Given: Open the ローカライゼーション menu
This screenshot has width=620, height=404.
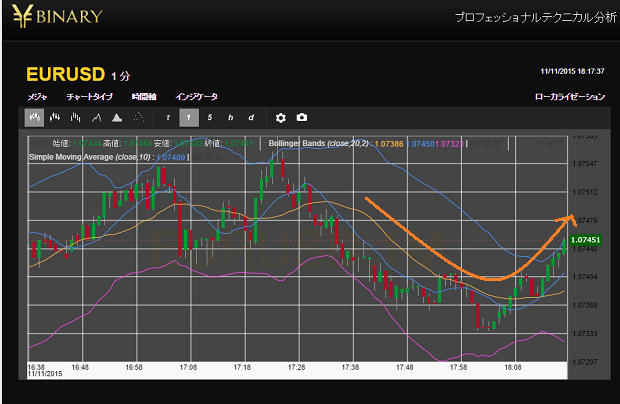Looking at the screenshot, I should (570, 96).
